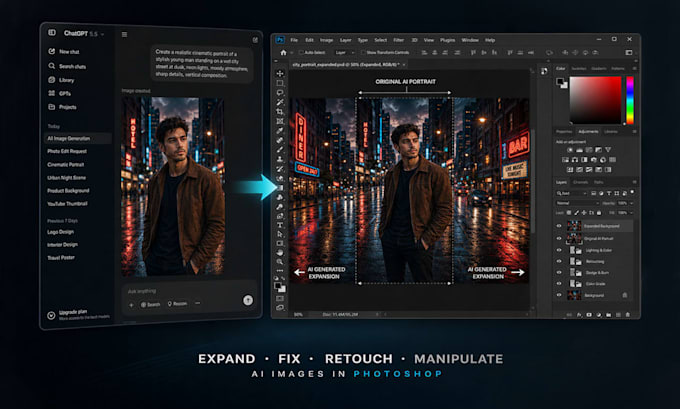Viewport: 680px width, 409px height.
Task: Open the Auto-Select Layer dropdown
Action: coord(345,52)
